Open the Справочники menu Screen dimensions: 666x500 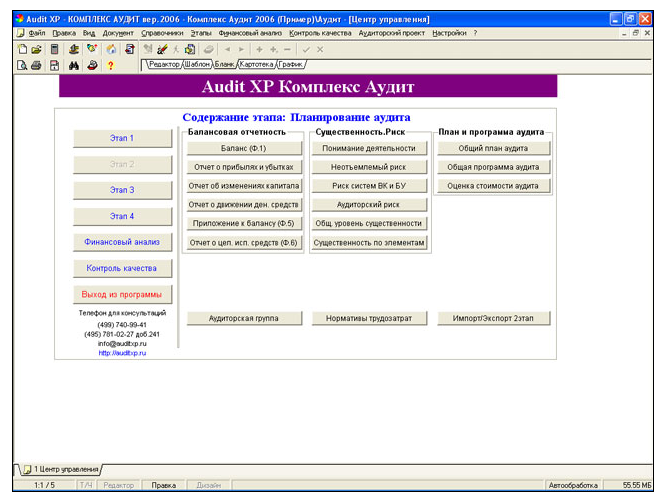pos(162,33)
